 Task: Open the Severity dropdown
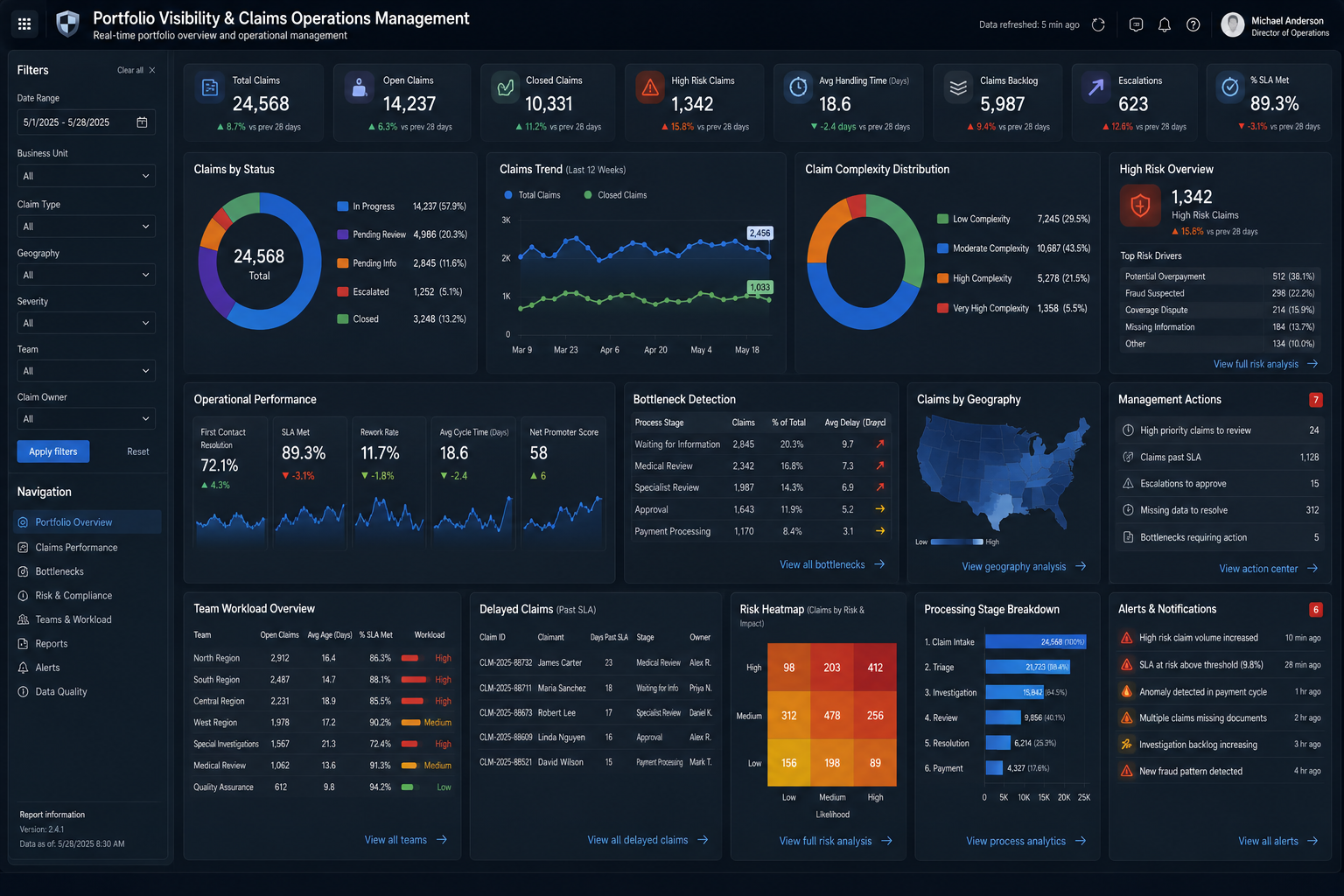click(86, 323)
